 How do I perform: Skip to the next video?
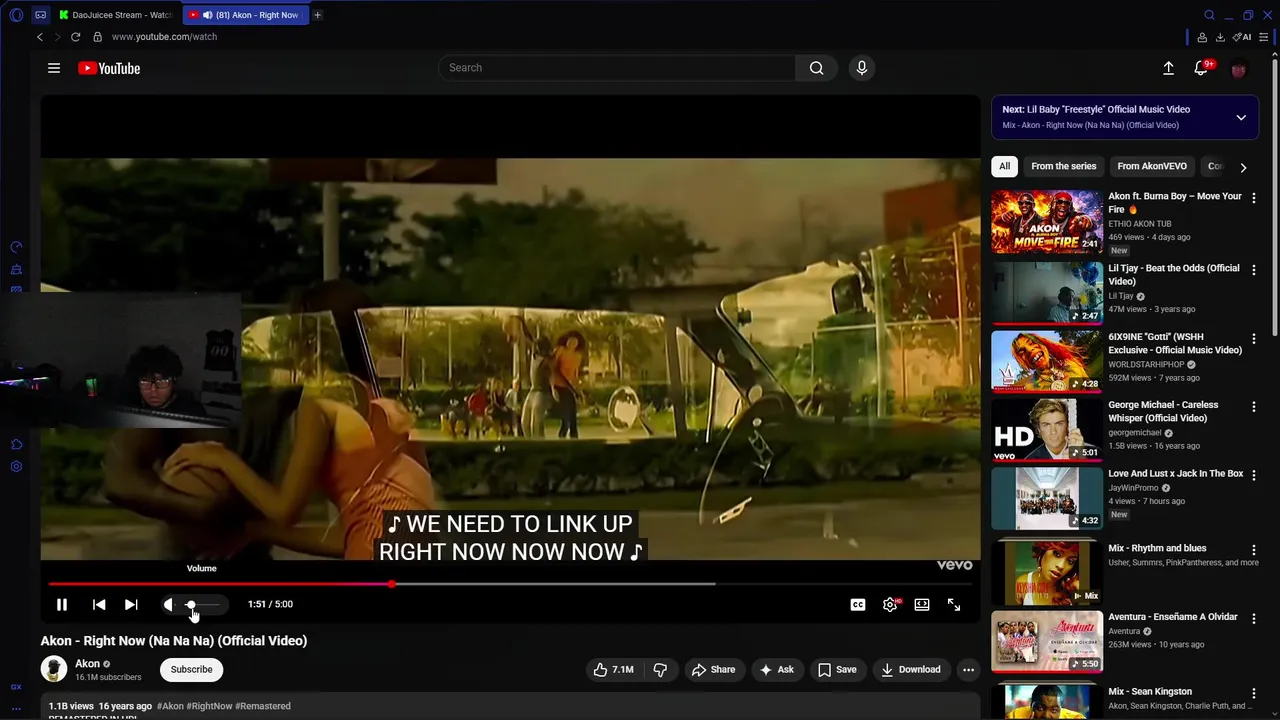[131, 604]
